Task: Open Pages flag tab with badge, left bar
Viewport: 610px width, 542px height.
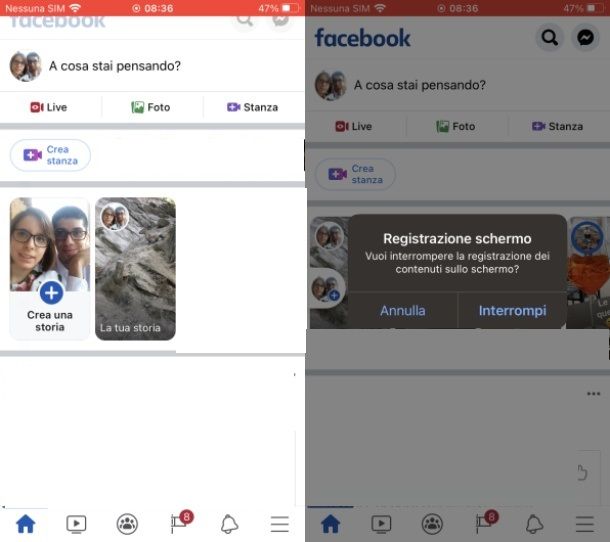Action: tap(181, 522)
